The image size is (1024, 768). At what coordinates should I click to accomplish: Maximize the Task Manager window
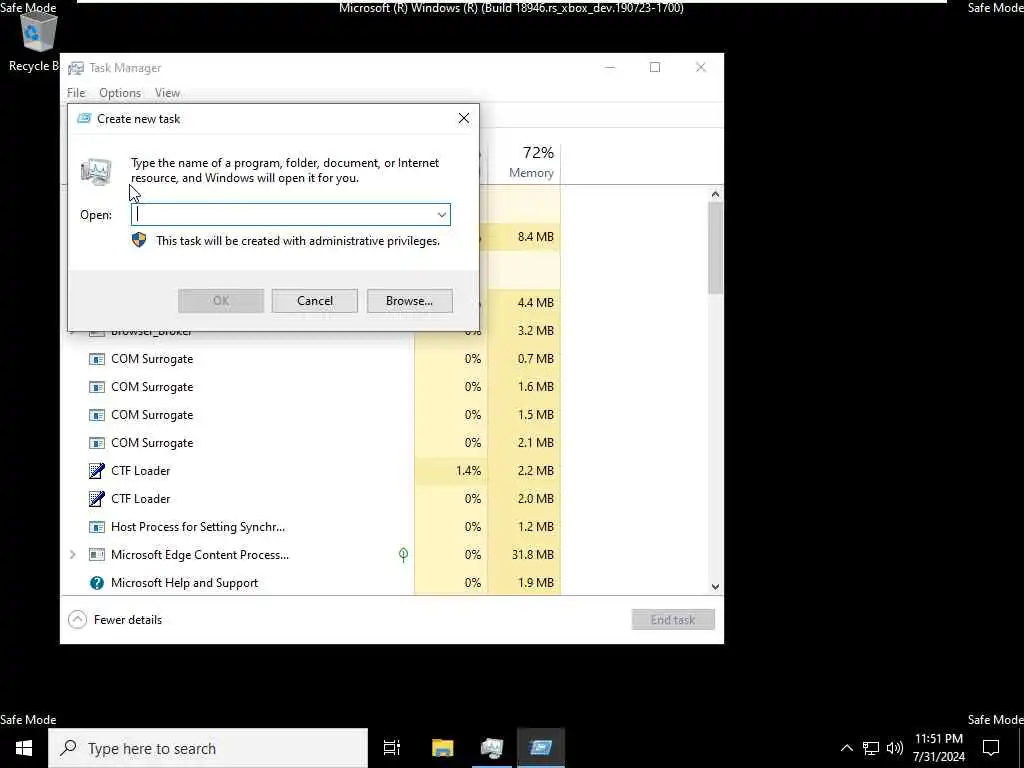(655, 67)
